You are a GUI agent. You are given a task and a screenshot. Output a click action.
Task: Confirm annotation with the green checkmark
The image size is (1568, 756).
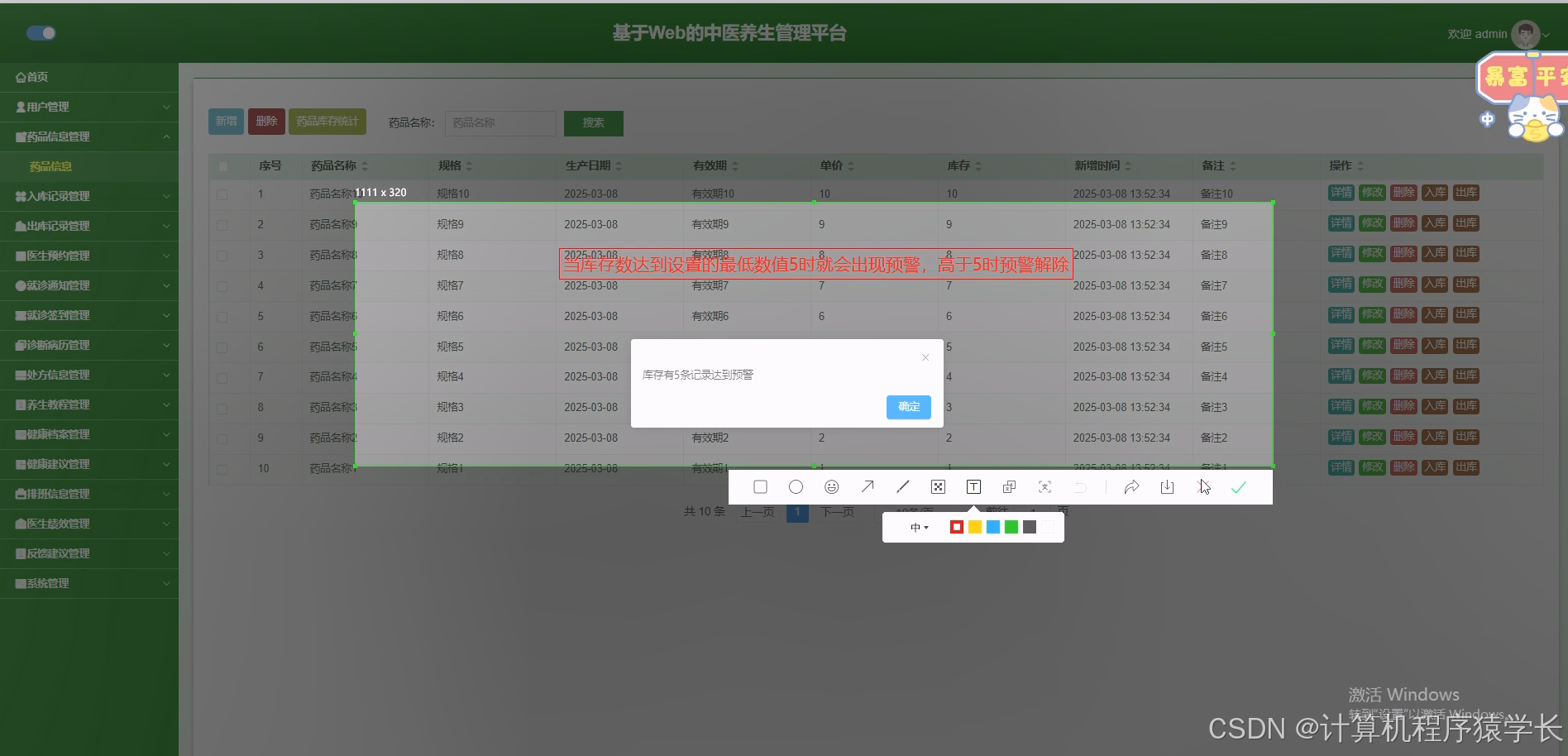[1238, 486]
